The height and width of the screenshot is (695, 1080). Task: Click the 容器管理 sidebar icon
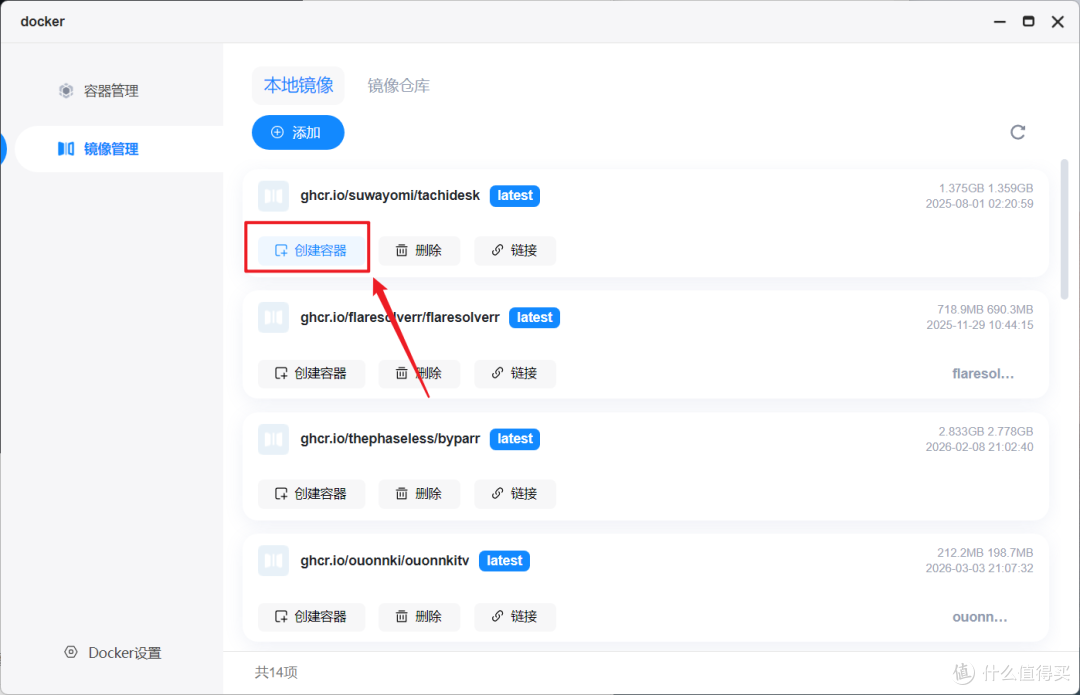[x=66, y=91]
